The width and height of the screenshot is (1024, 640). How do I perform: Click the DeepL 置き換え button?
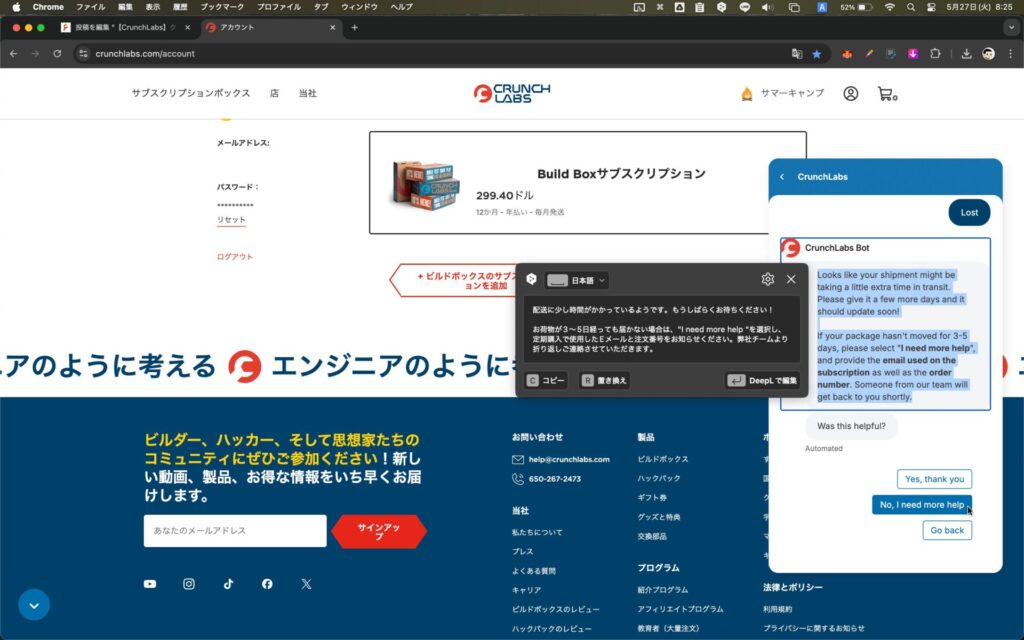[604, 380]
